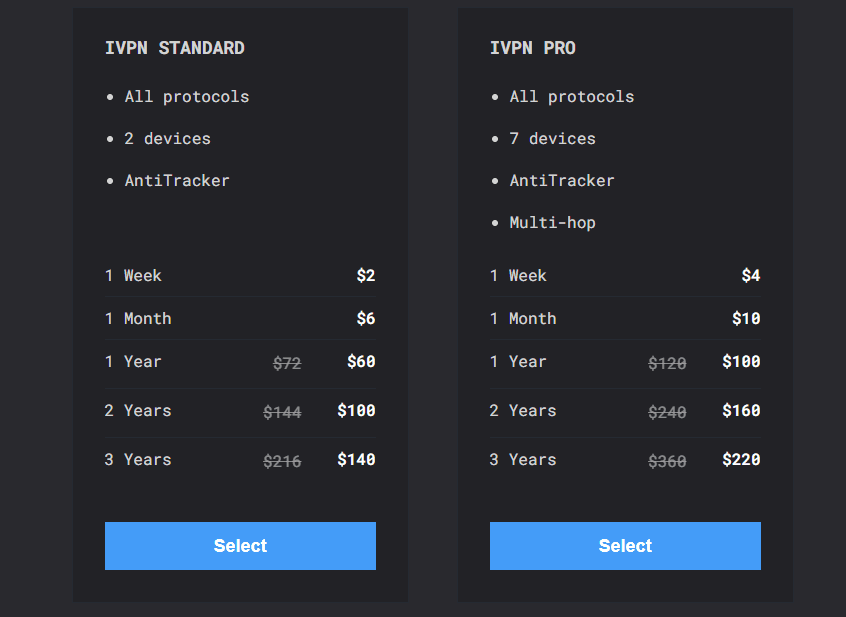846x617 pixels.
Task: Click Multi-hop feature in Pro plan
Action: (x=552, y=222)
